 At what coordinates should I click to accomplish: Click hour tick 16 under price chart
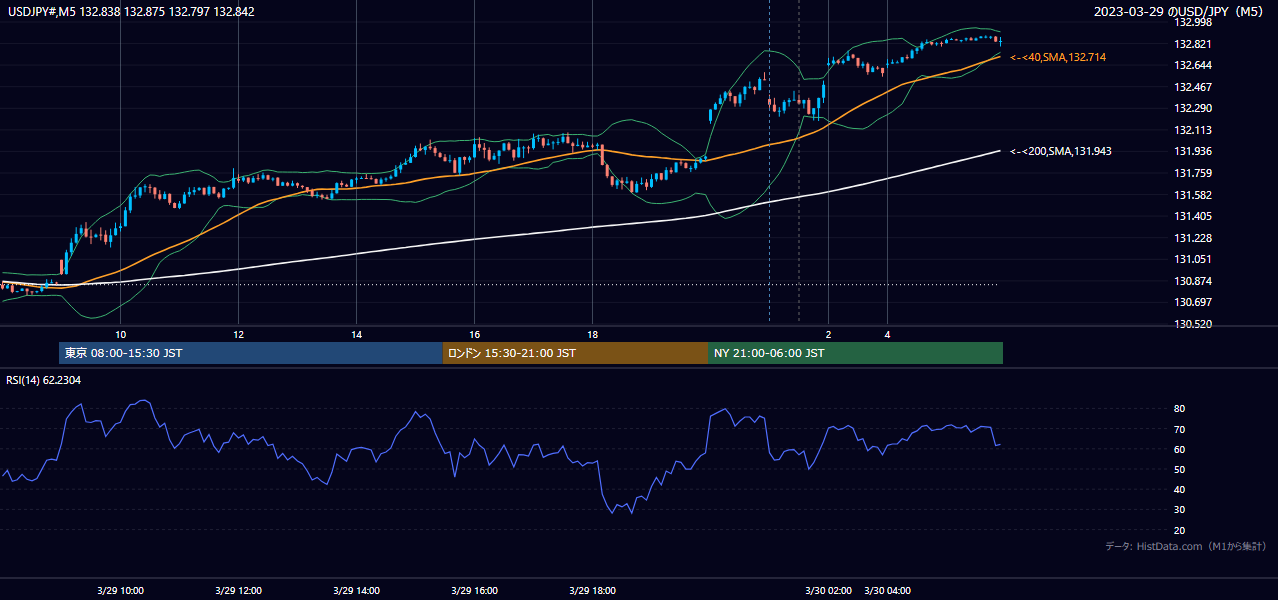click(474, 334)
